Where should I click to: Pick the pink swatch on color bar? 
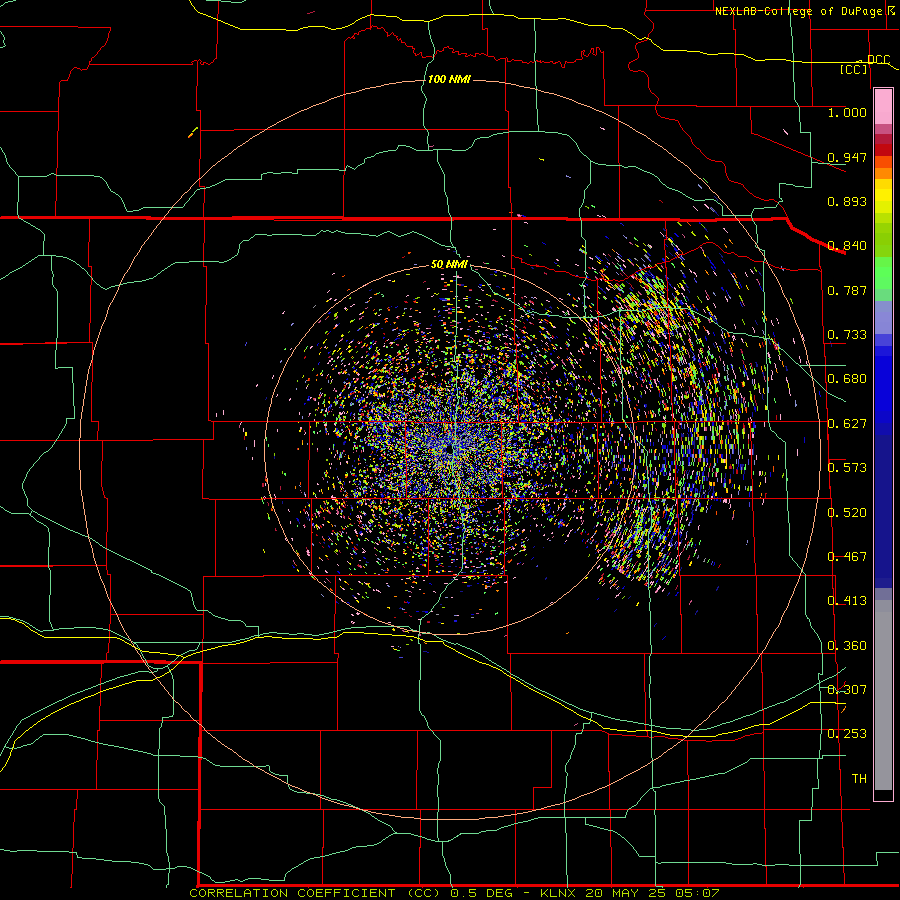click(883, 107)
